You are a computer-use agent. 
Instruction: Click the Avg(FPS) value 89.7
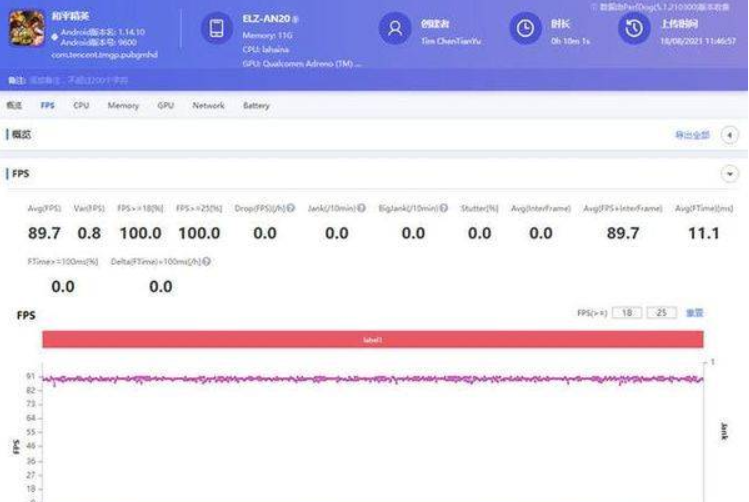pos(44,233)
